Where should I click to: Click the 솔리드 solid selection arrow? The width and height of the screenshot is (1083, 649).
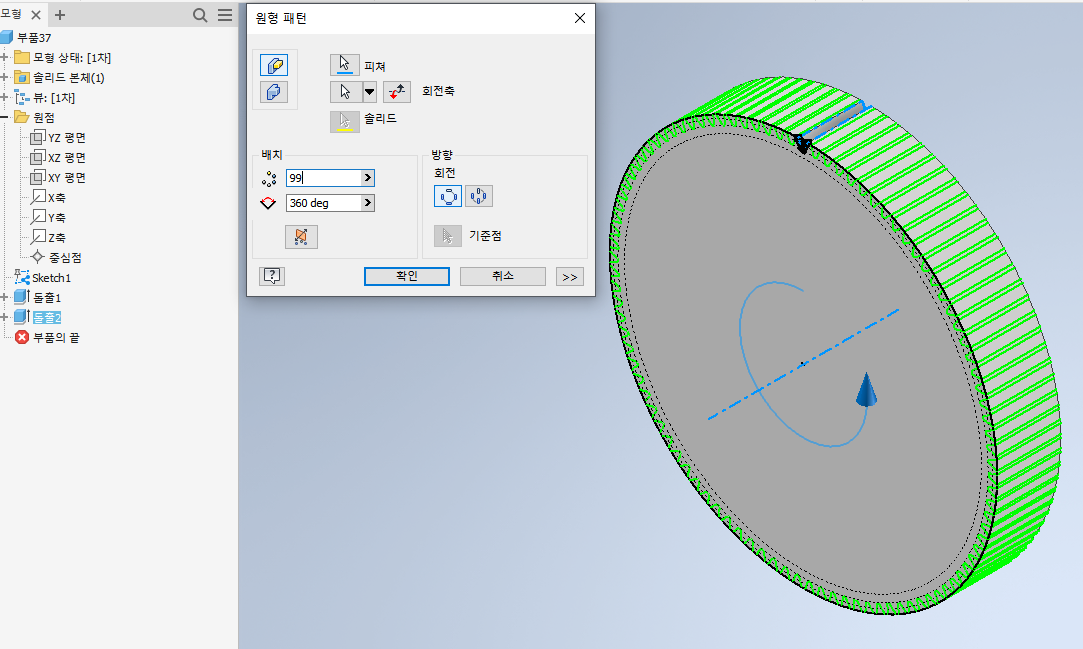[344, 120]
